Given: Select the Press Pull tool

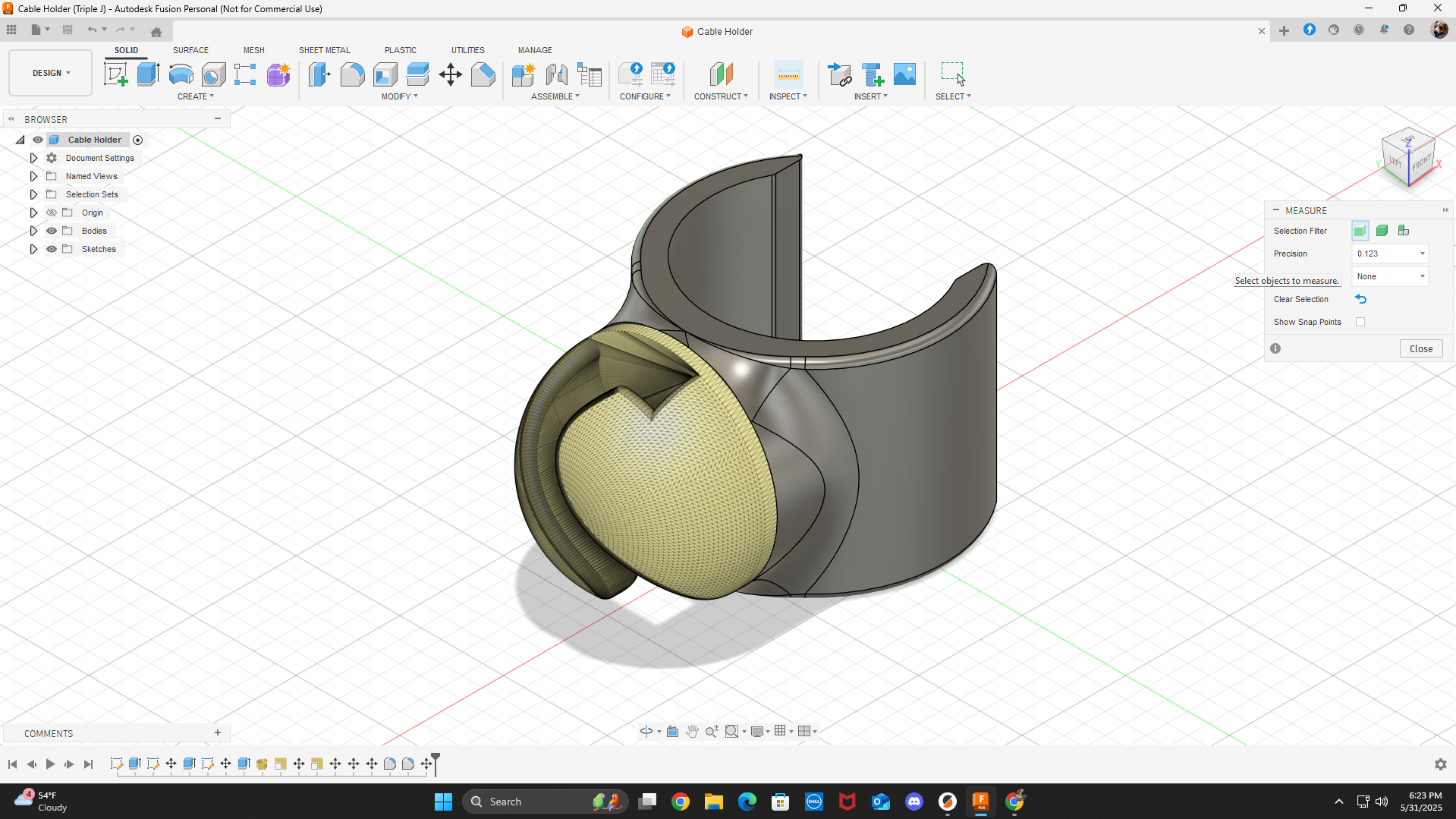Looking at the screenshot, I should [x=319, y=74].
